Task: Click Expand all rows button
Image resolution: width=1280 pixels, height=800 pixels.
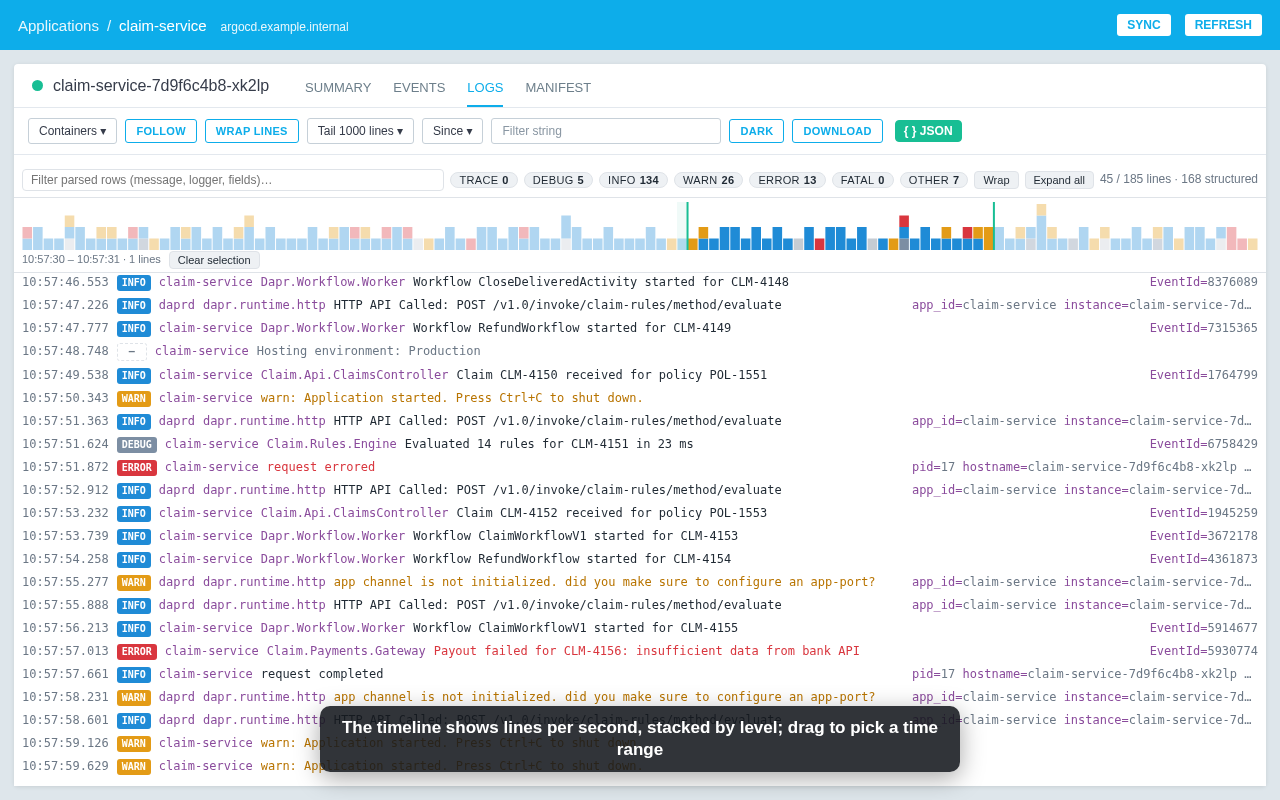Action: coord(1059,180)
